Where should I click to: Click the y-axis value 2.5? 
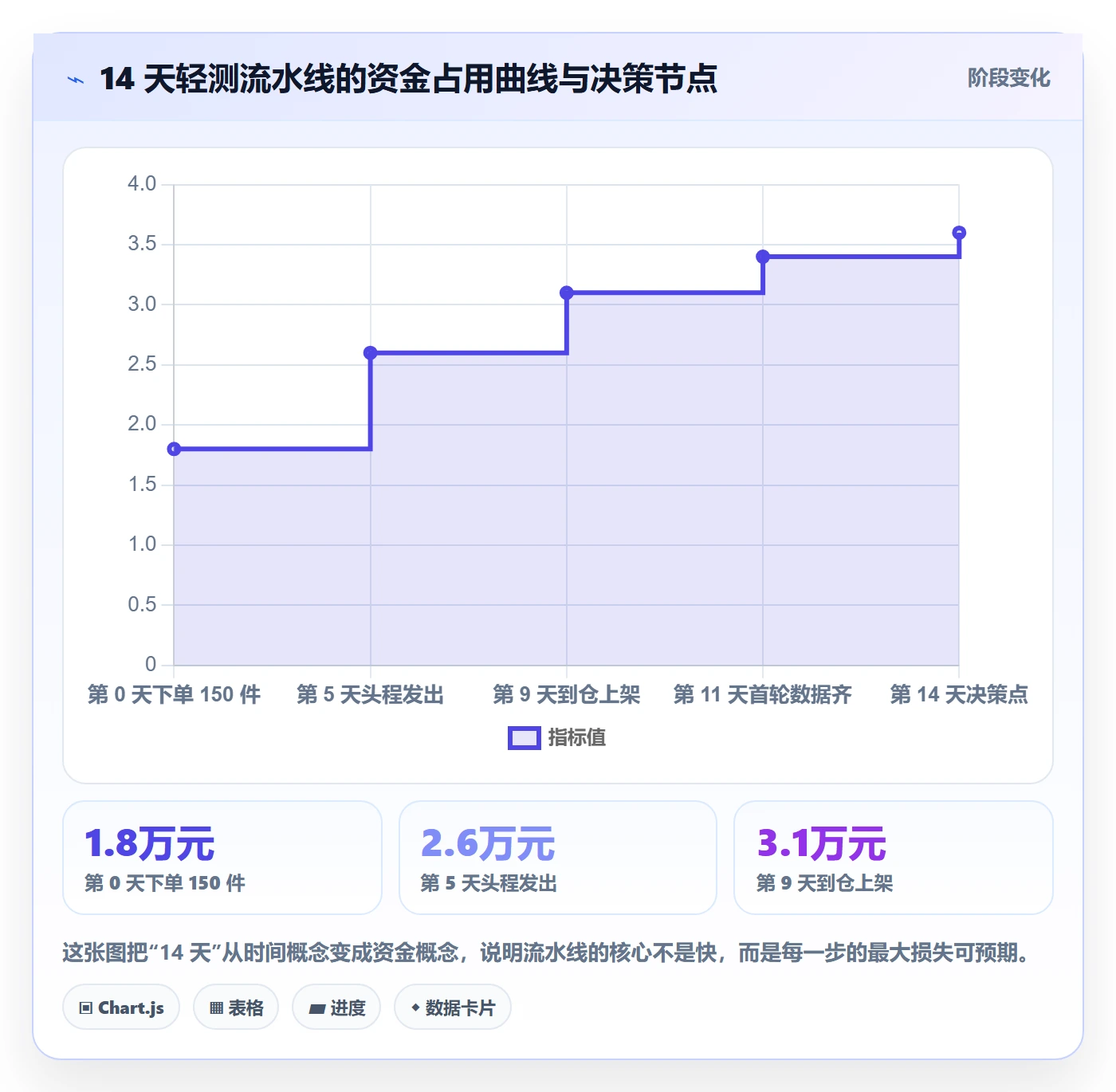142,364
